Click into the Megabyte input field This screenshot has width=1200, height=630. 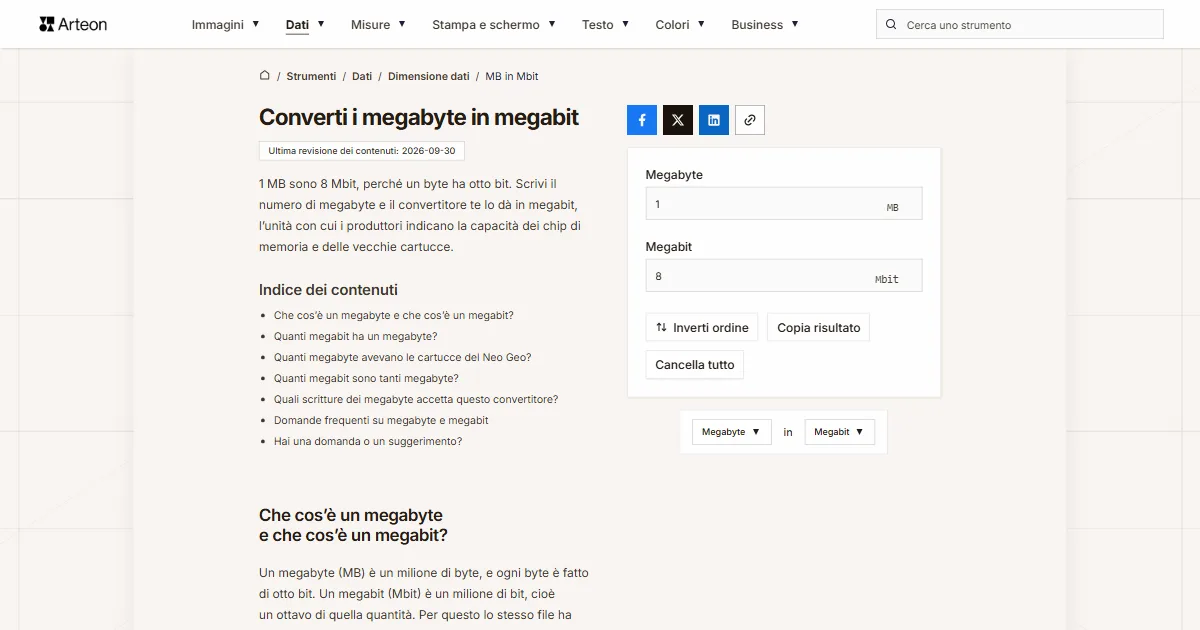coord(784,204)
